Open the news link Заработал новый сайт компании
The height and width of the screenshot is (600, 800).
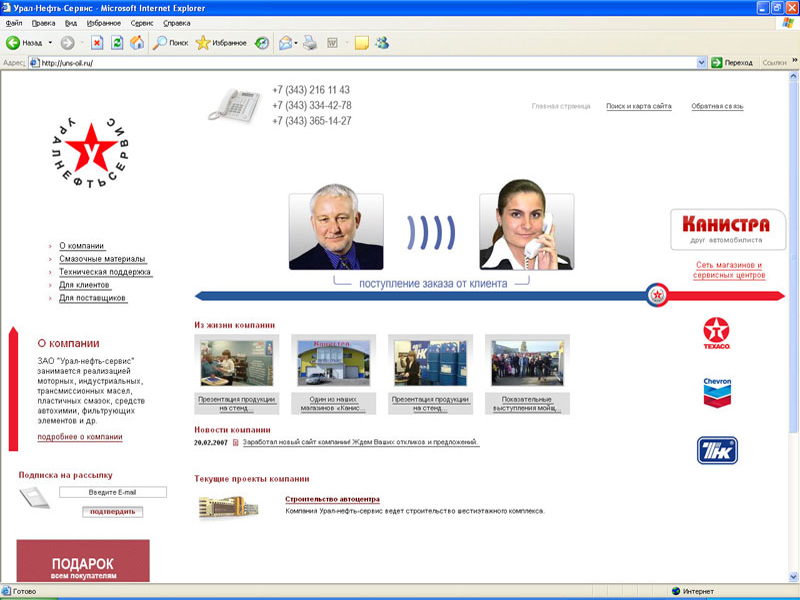click(x=360, y=442)
